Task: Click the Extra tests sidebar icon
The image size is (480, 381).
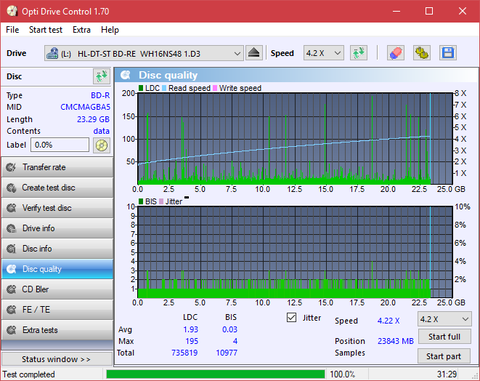Action: 11,330
